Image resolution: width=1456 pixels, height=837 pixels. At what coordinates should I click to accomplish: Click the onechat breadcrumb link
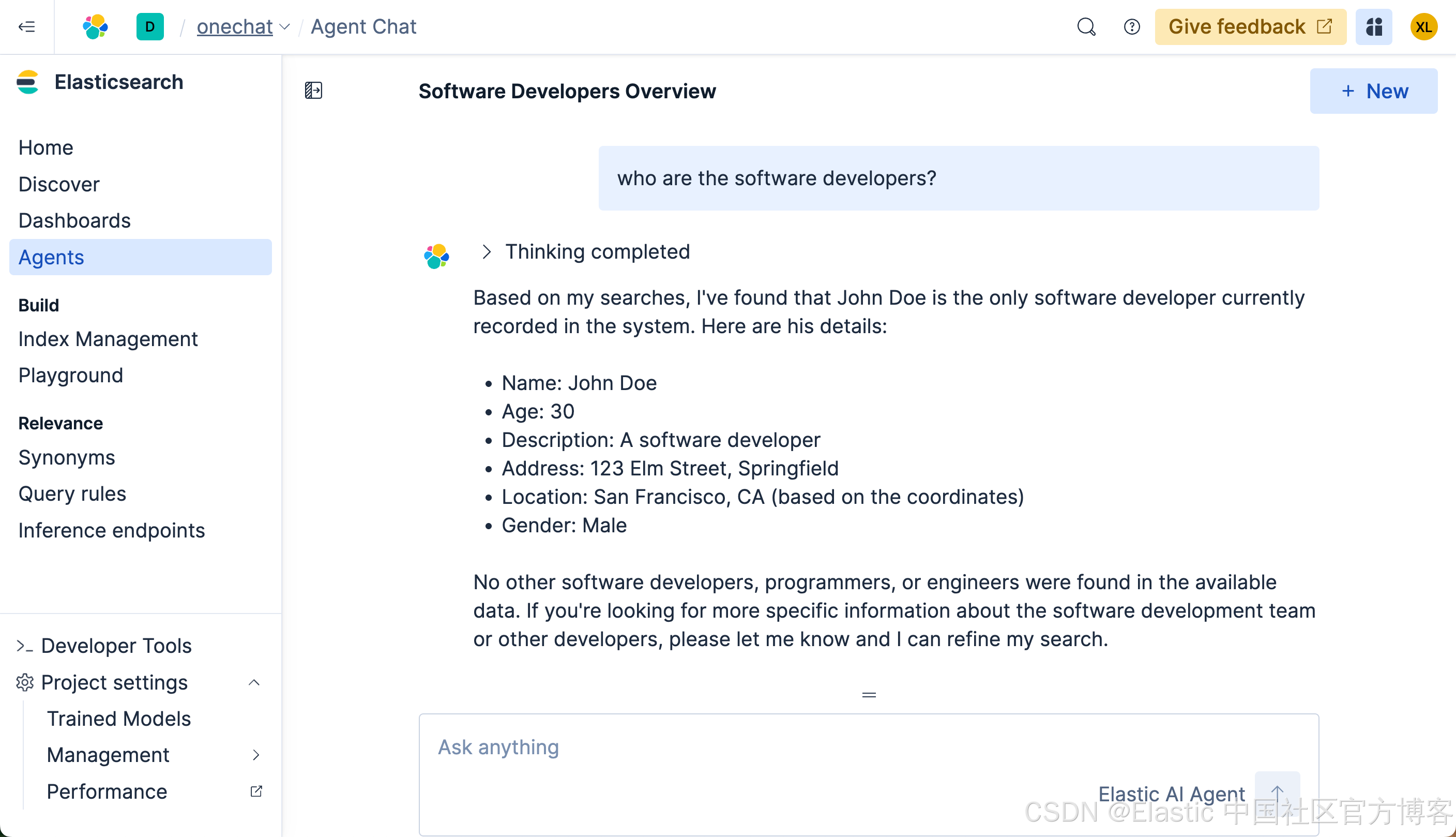click(234, 26)
